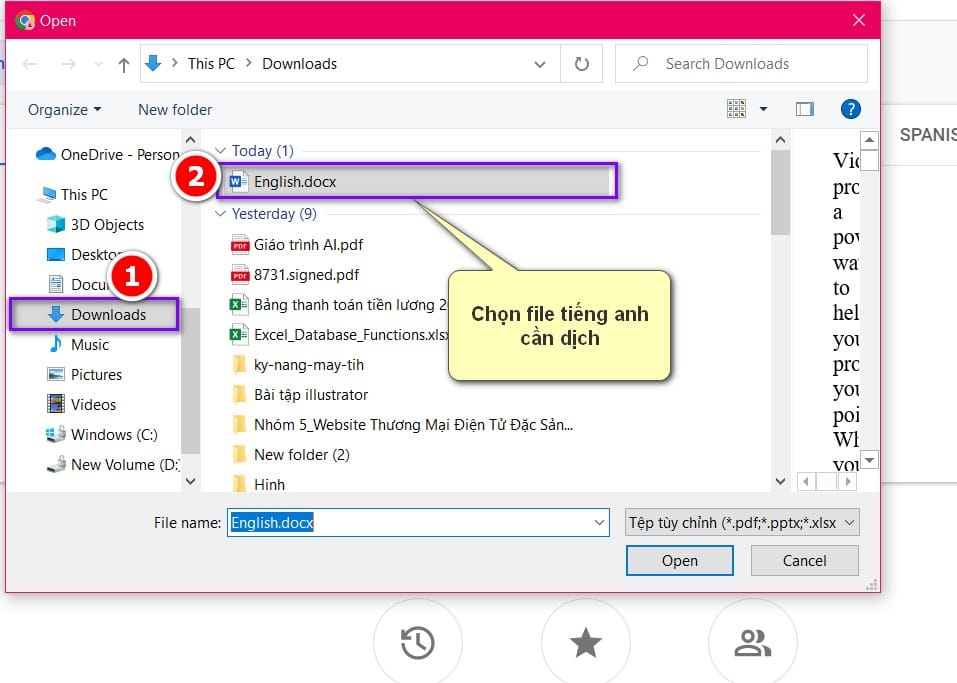Viewport: 957px width, 683px height.
Task: Select Giáo trình AI.pdf
Action: click(x=297, y=245)
